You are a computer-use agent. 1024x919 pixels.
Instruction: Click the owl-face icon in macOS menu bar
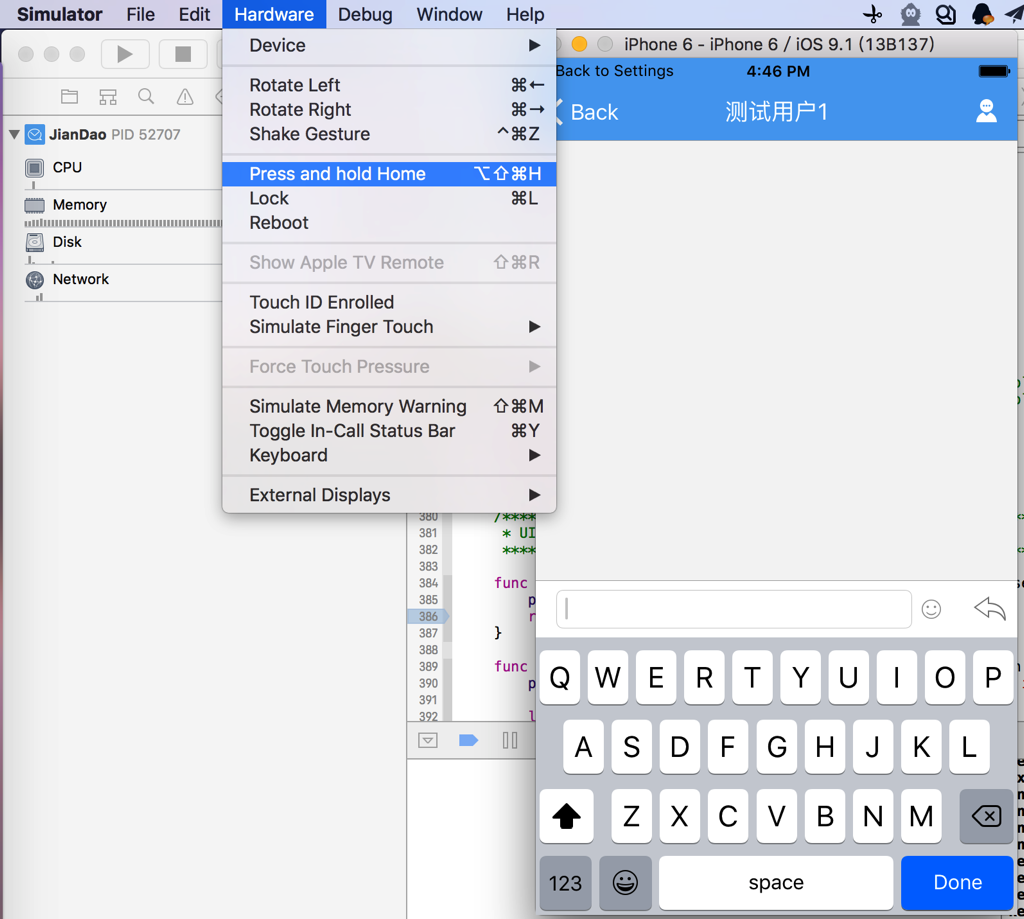coord(910,14)
